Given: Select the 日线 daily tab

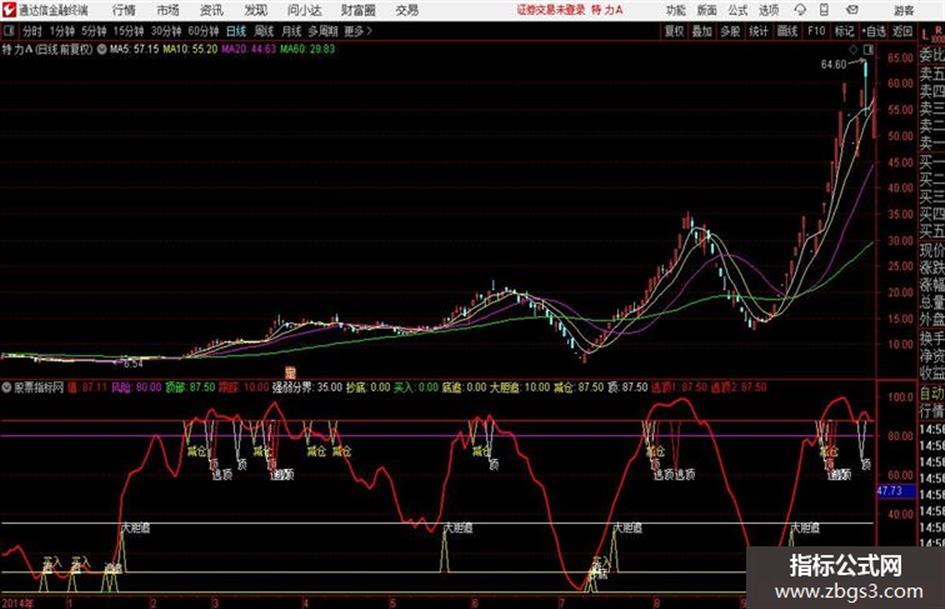Looking at the screenshot, I should [x=236, y=31].
